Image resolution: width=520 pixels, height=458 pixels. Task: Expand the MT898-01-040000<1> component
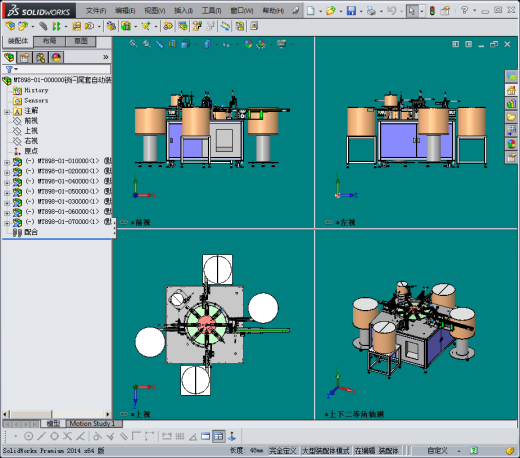tap(7, 183)
